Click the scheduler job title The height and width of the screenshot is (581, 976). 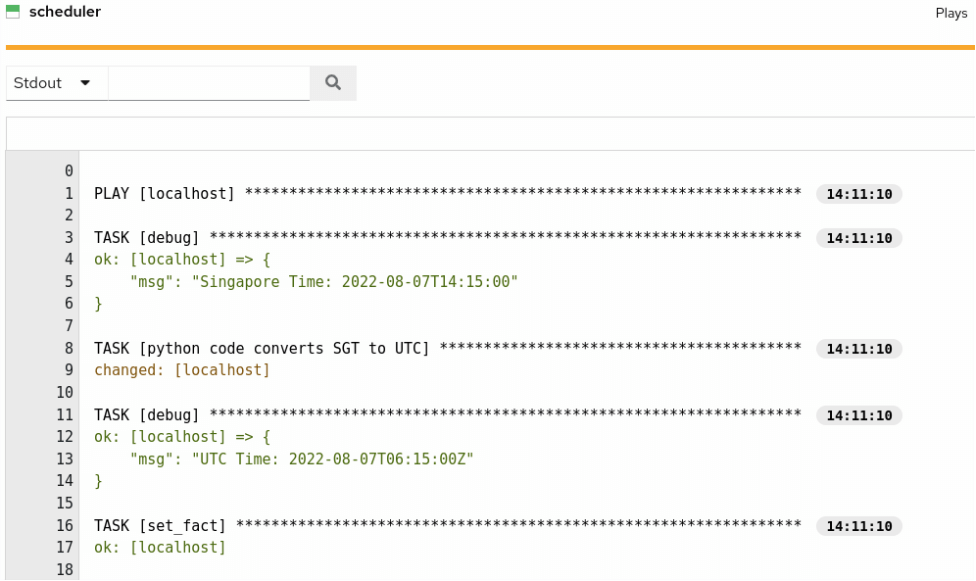coord(65,12)
